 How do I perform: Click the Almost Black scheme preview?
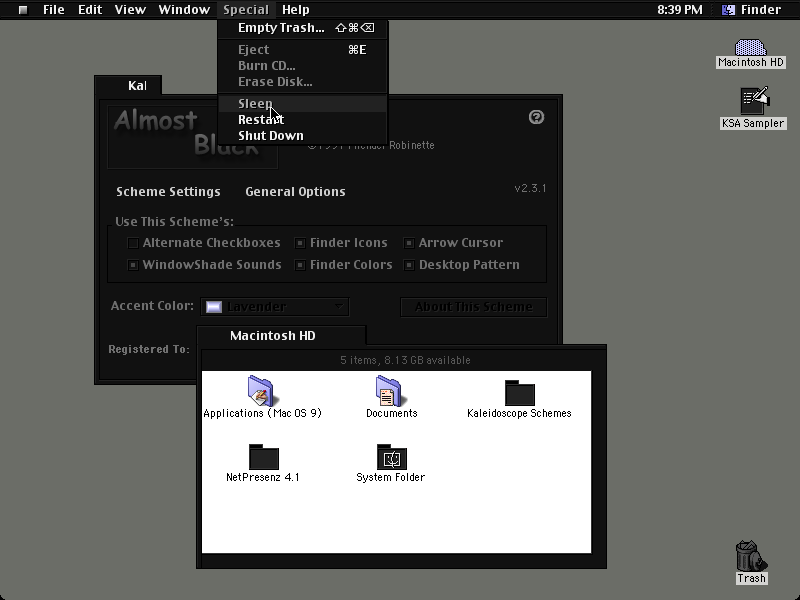point(192,136)
